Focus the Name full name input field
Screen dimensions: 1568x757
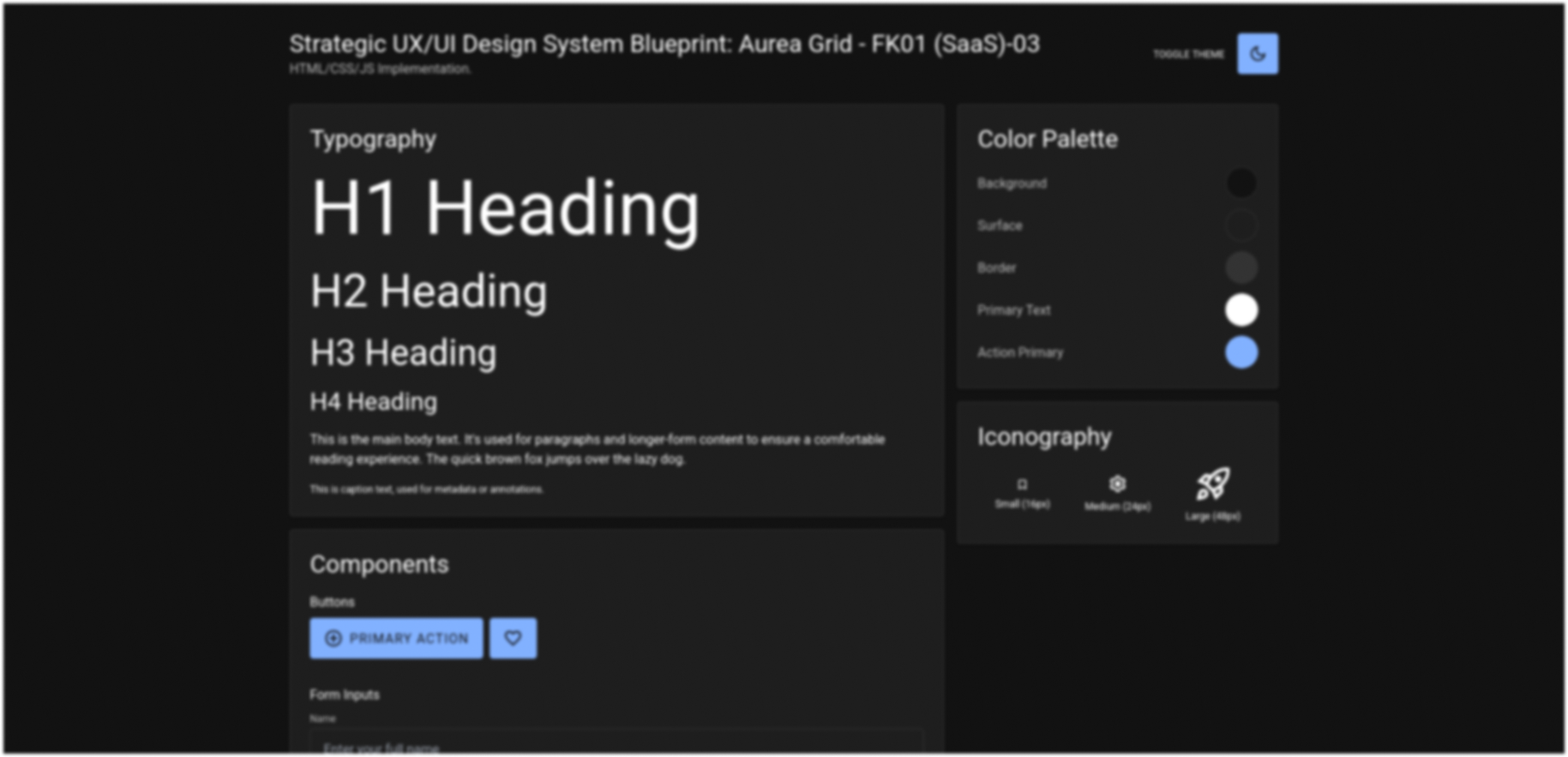point(616,746)
